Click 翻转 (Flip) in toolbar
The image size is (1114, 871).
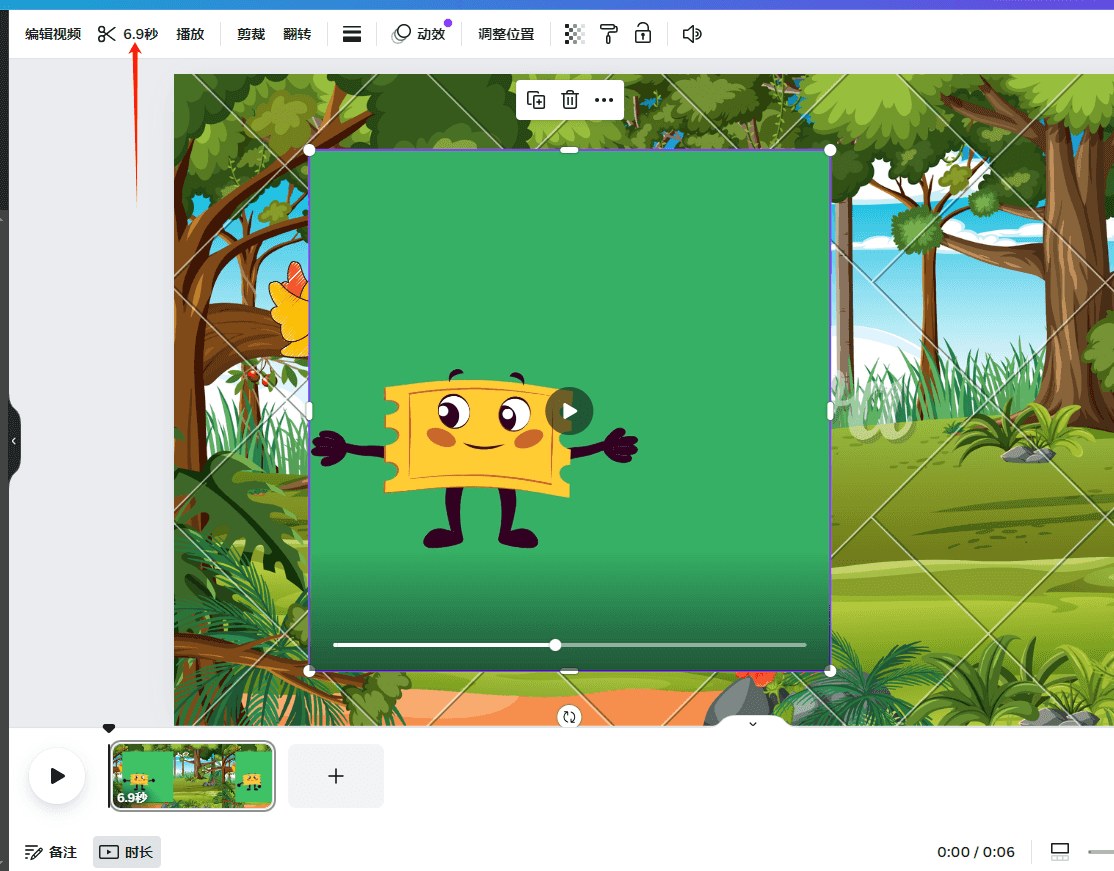[x=297, y=34]
